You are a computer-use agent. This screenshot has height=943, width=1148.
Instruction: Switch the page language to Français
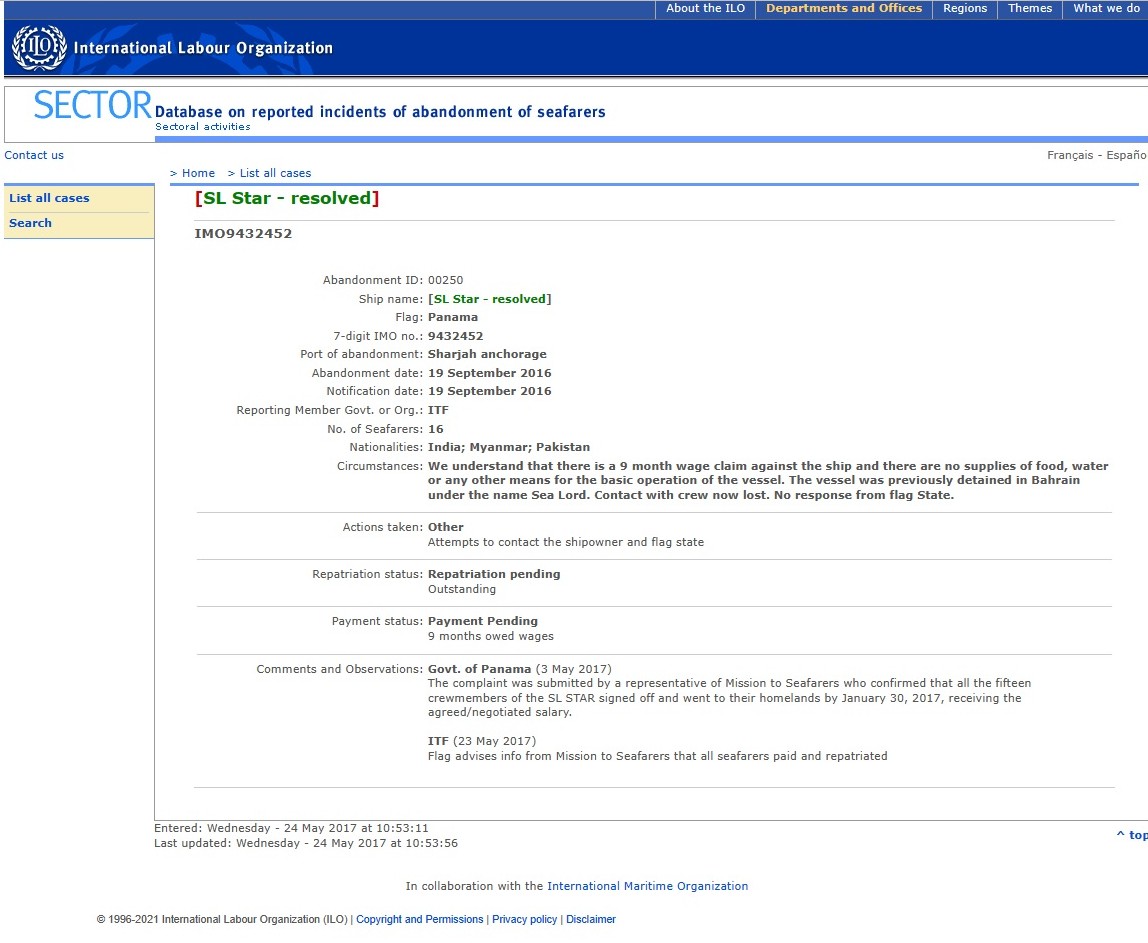pos(1069,155)
